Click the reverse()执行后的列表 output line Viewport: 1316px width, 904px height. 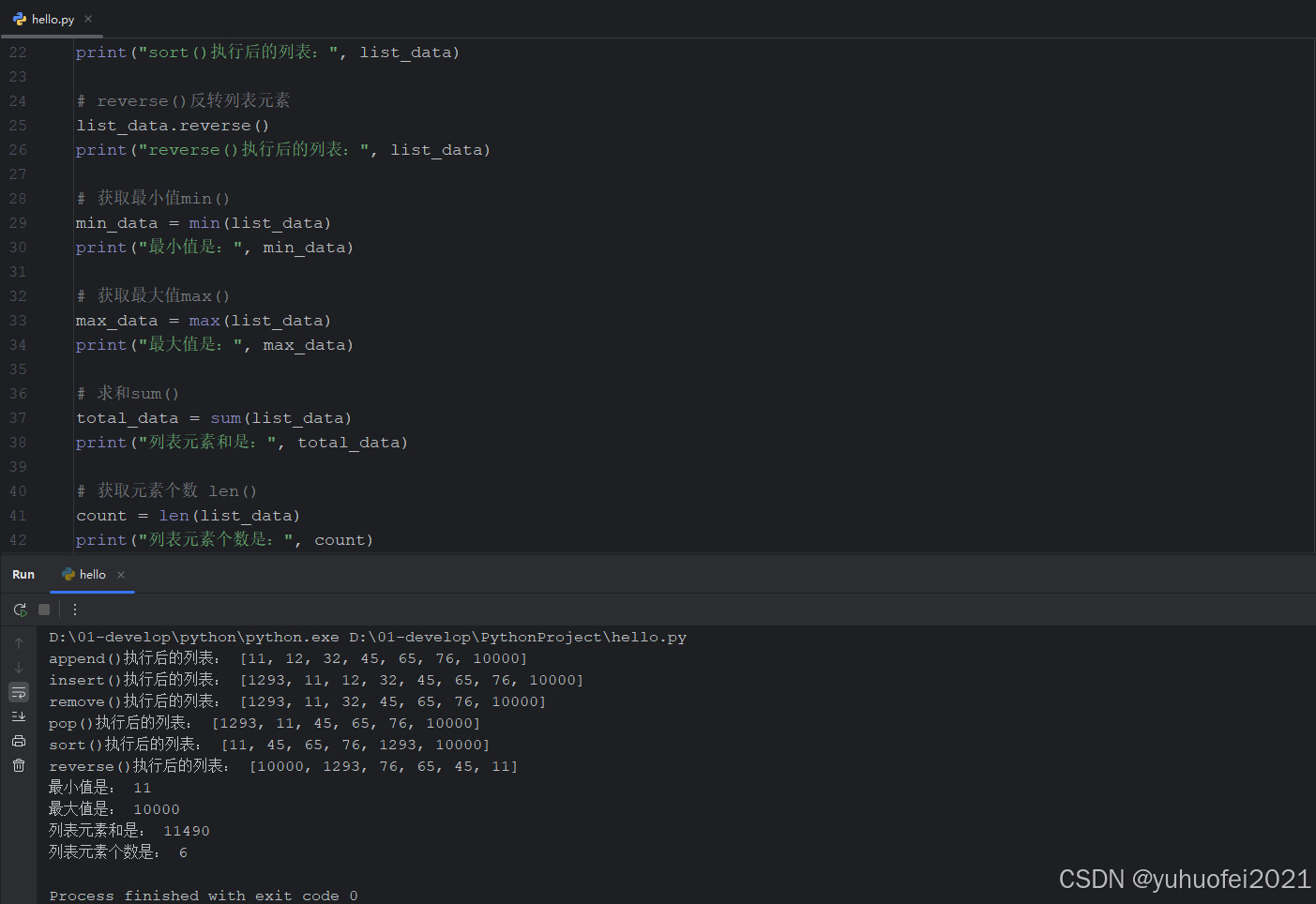[283, 766]
